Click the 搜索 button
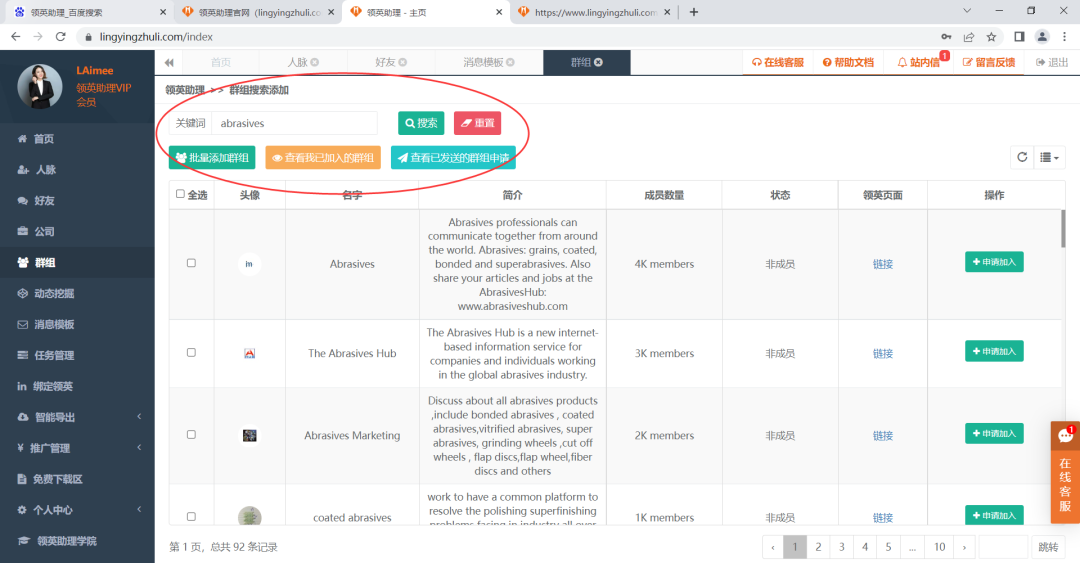Viewport: 1080px width, 563px height. coord(421,123)
